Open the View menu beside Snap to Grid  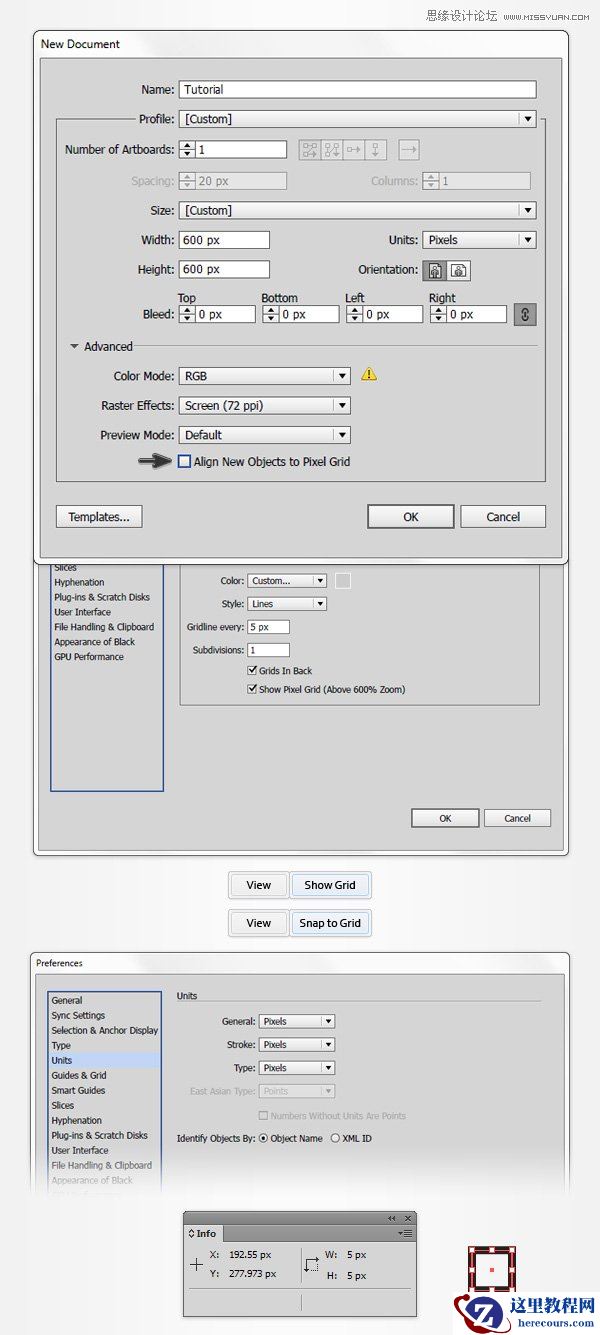click(258, 923)
